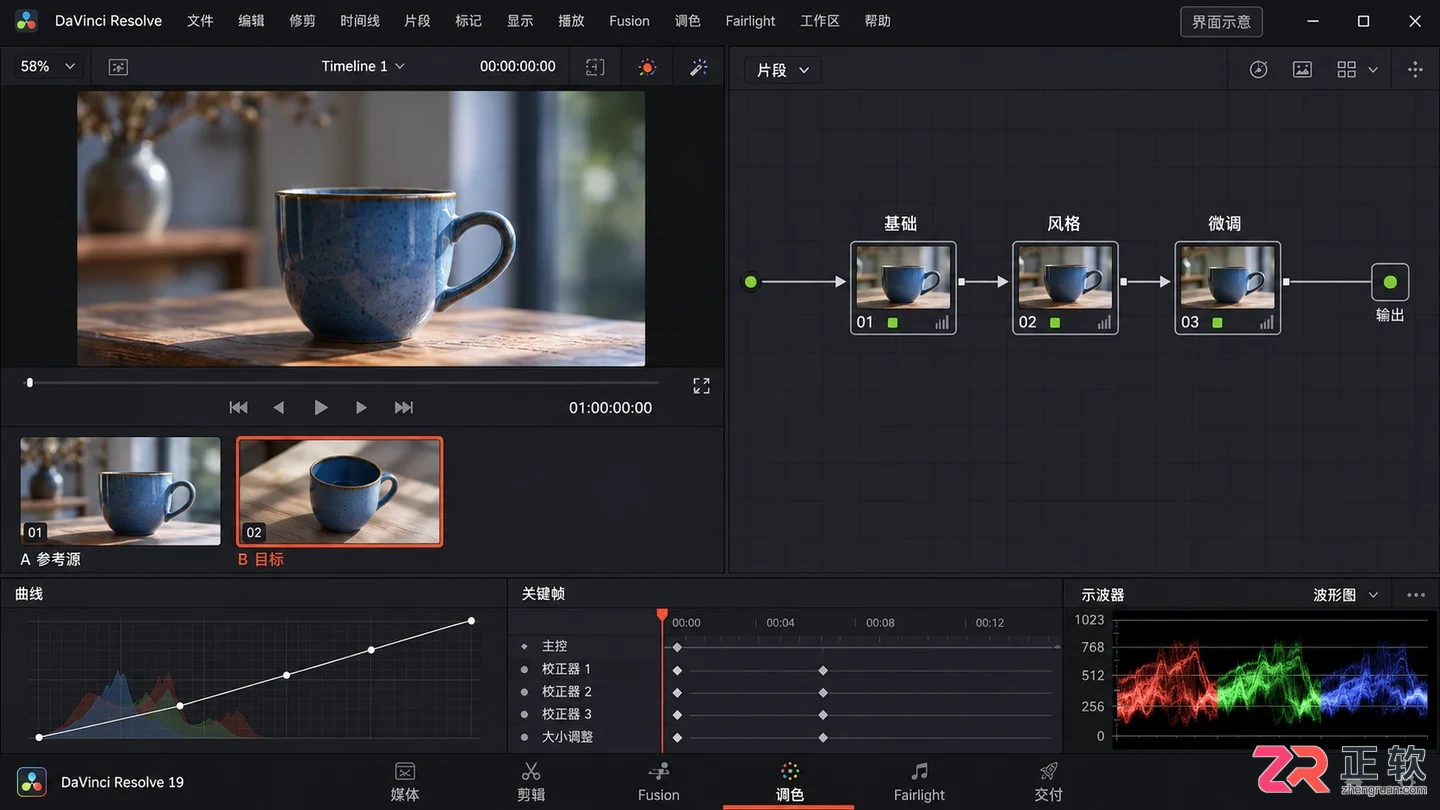1440x810 pixels.
Task: Open the Timeline 1 dropdown
Action: 363,66
